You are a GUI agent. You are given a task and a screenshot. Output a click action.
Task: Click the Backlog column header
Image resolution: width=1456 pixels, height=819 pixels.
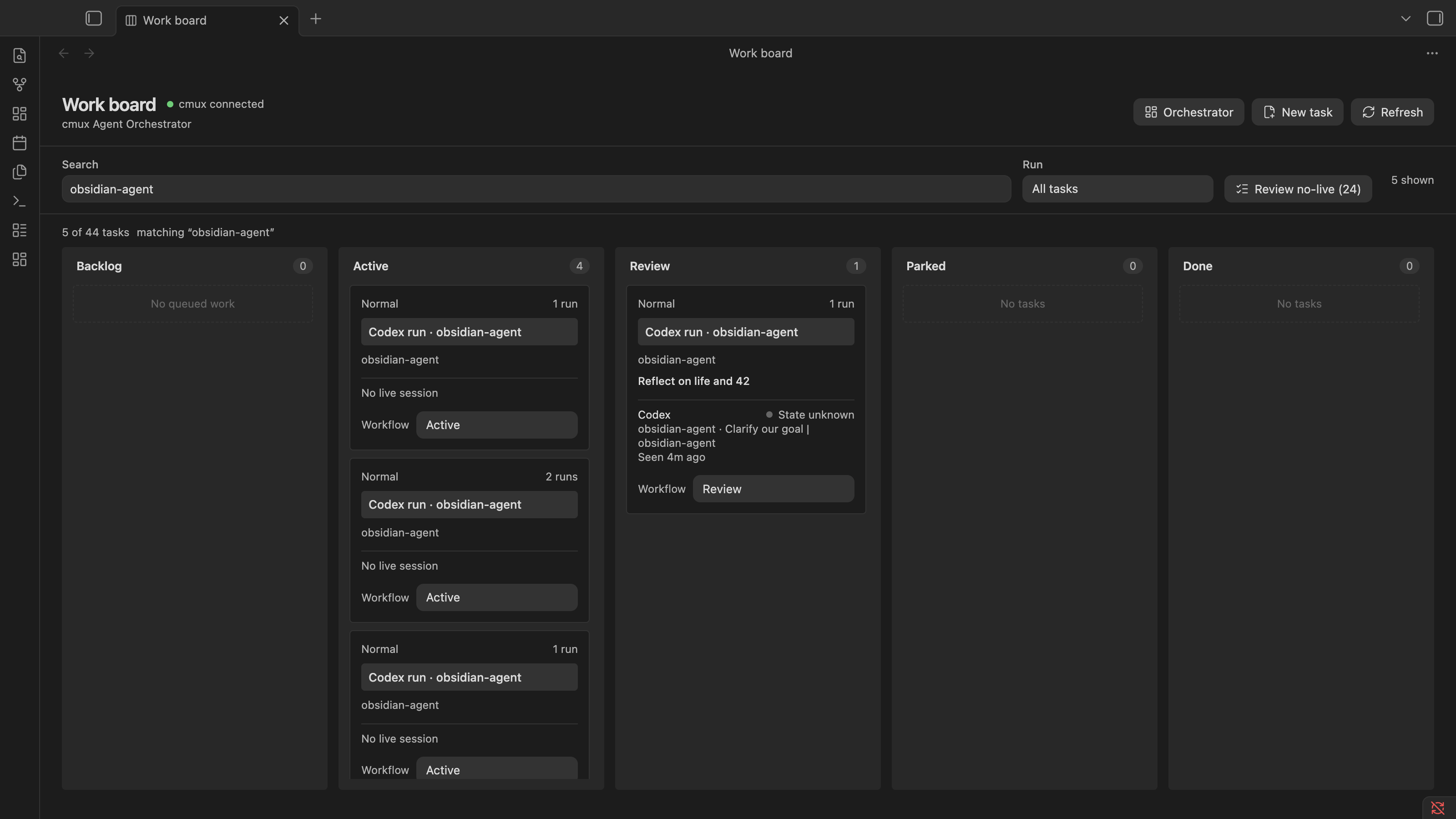[99, 266]
